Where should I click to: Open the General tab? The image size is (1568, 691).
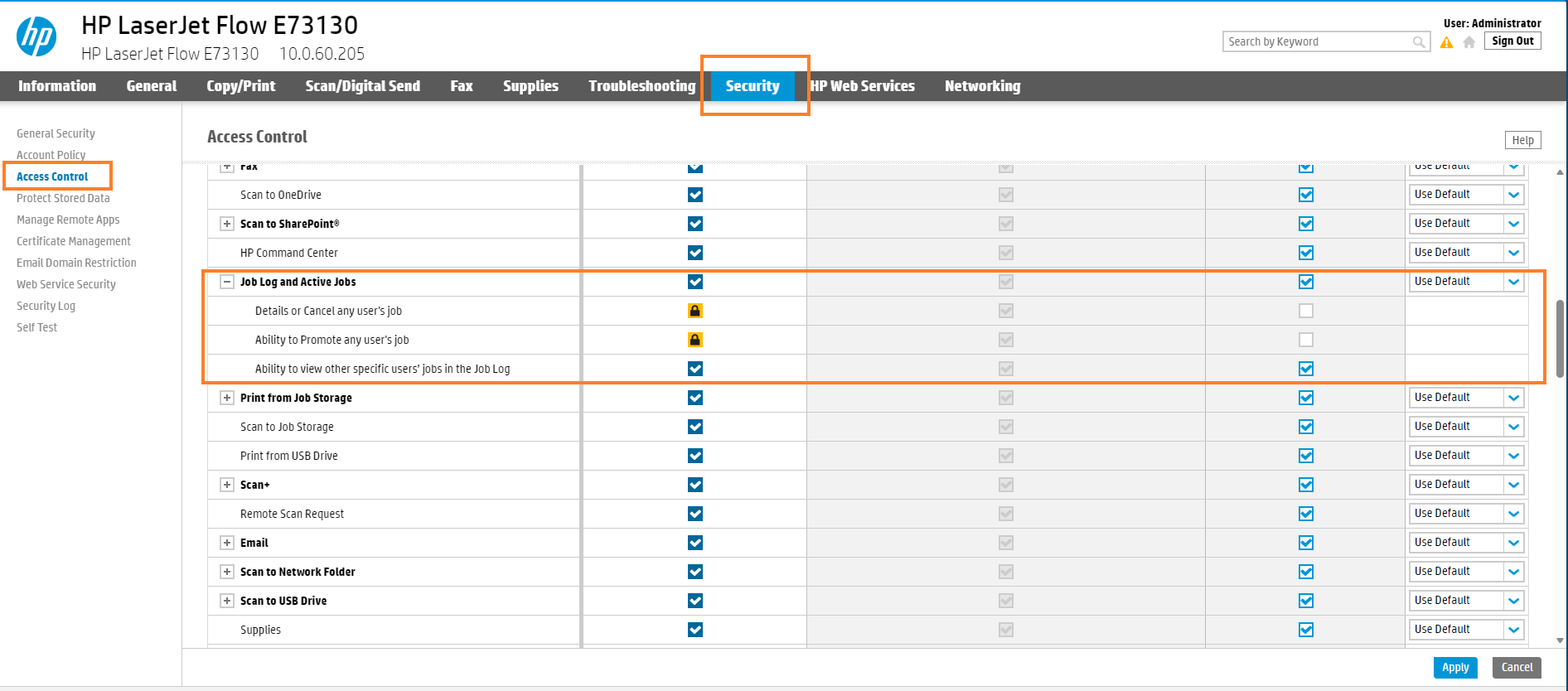tap(152, 86)
